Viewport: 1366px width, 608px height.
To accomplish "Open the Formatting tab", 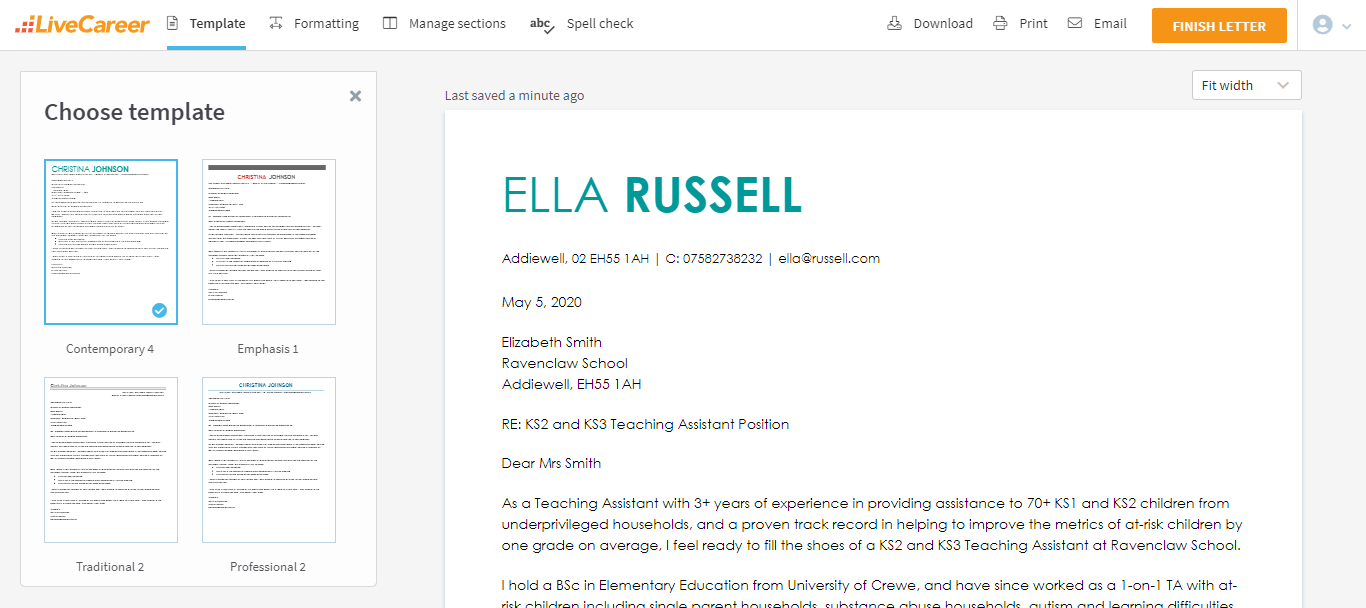I will [x=325, y=23].
